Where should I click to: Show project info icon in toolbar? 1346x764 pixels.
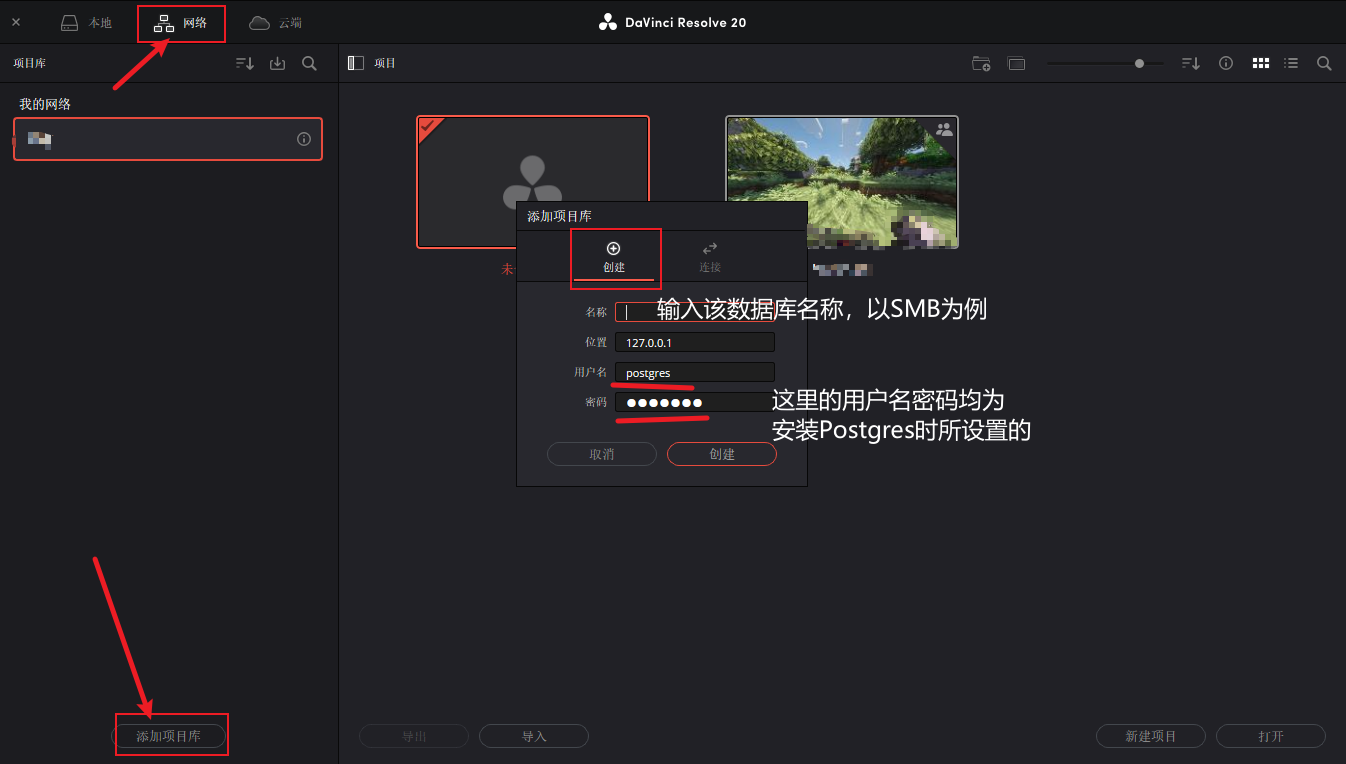click(1226, 63)
